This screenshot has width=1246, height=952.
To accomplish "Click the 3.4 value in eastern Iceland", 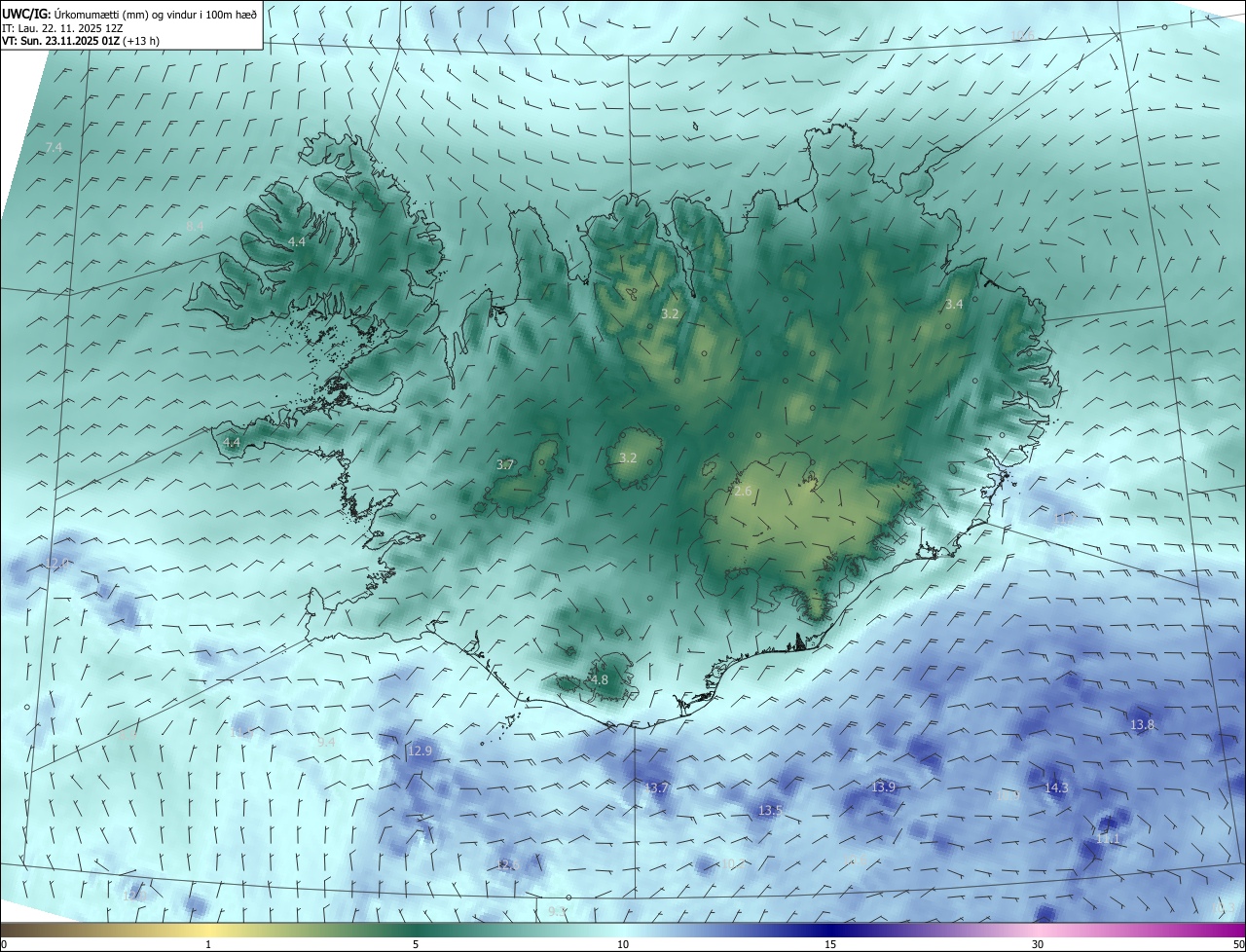I will (954, 305).
